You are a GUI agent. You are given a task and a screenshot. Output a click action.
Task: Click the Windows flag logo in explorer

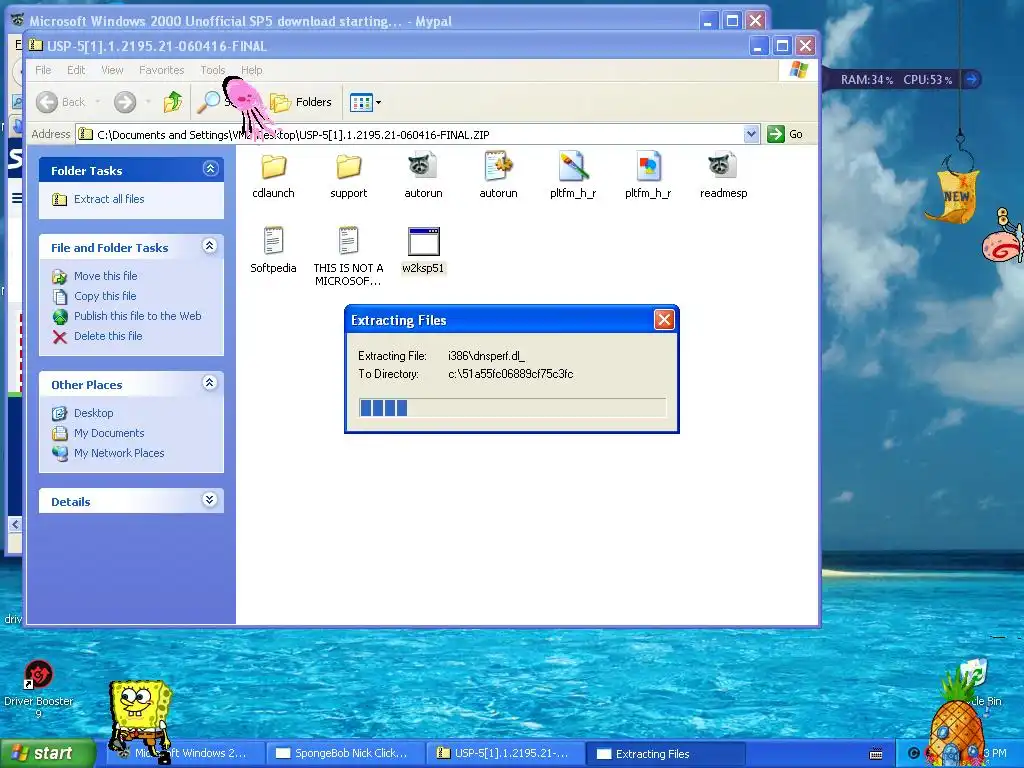coord(798,70)
